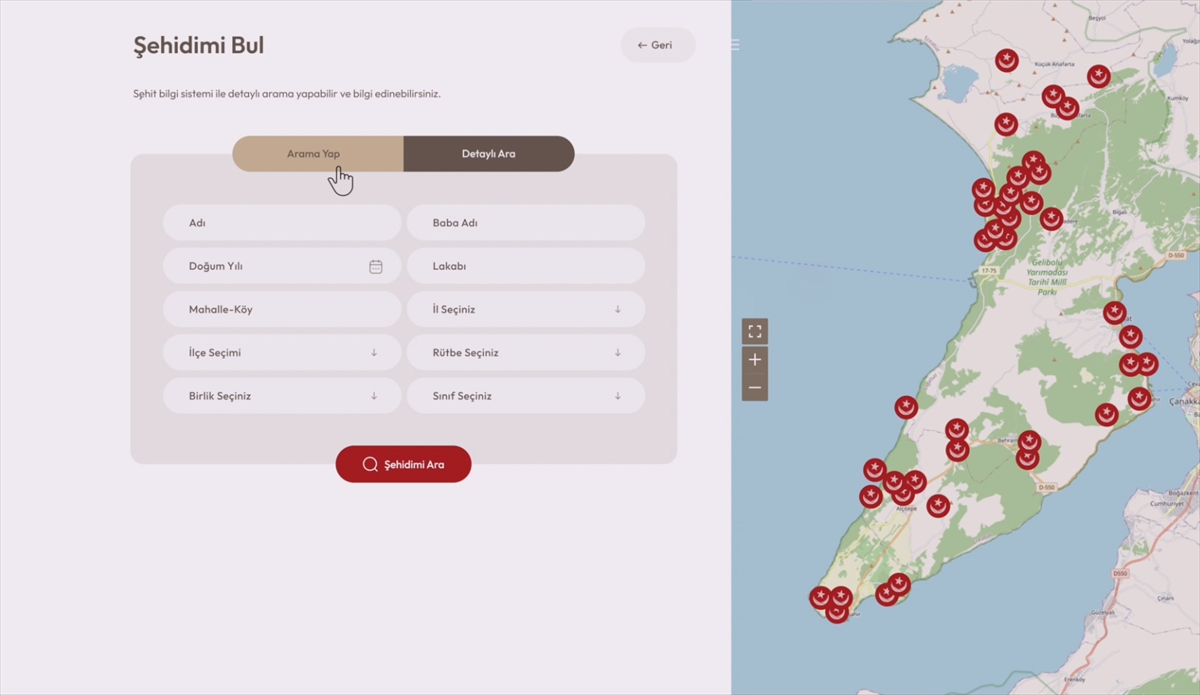Click the Adı input field
This screenshot has width=1200, height=695.
(x=282, y=223)
